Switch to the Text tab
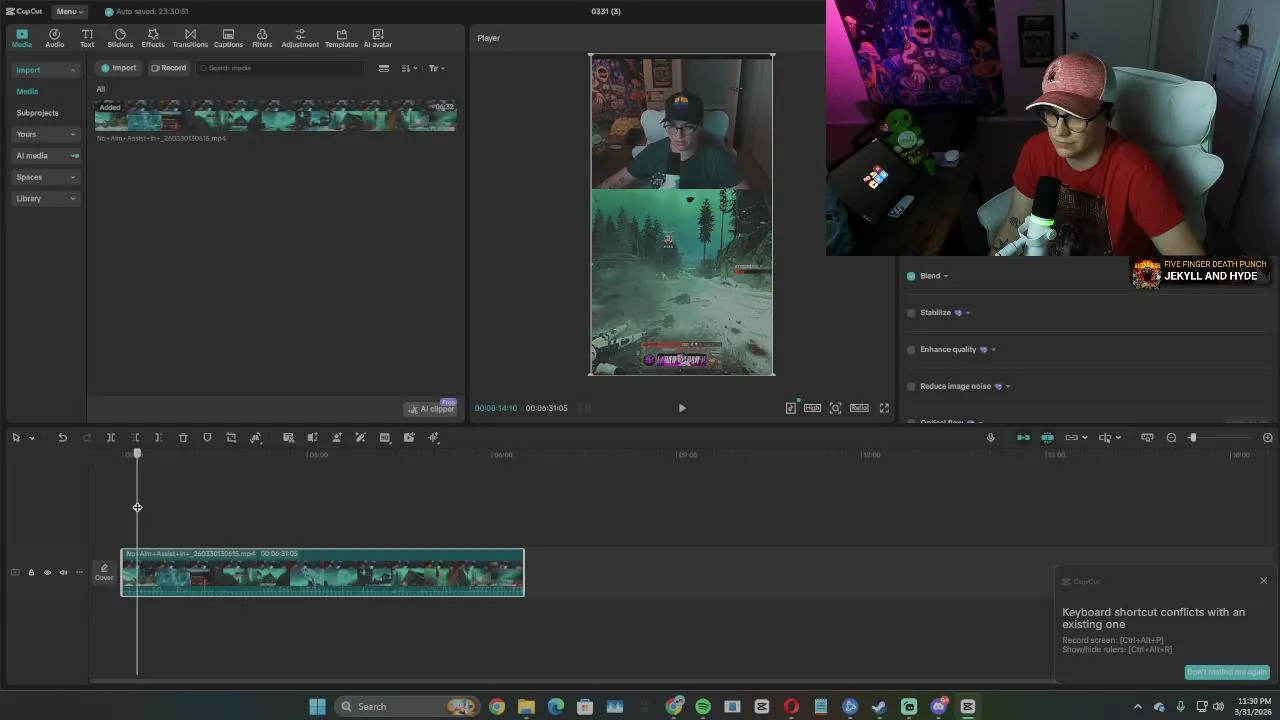The height and width of the screenshot is (720, 1280). tap(87, 38)
